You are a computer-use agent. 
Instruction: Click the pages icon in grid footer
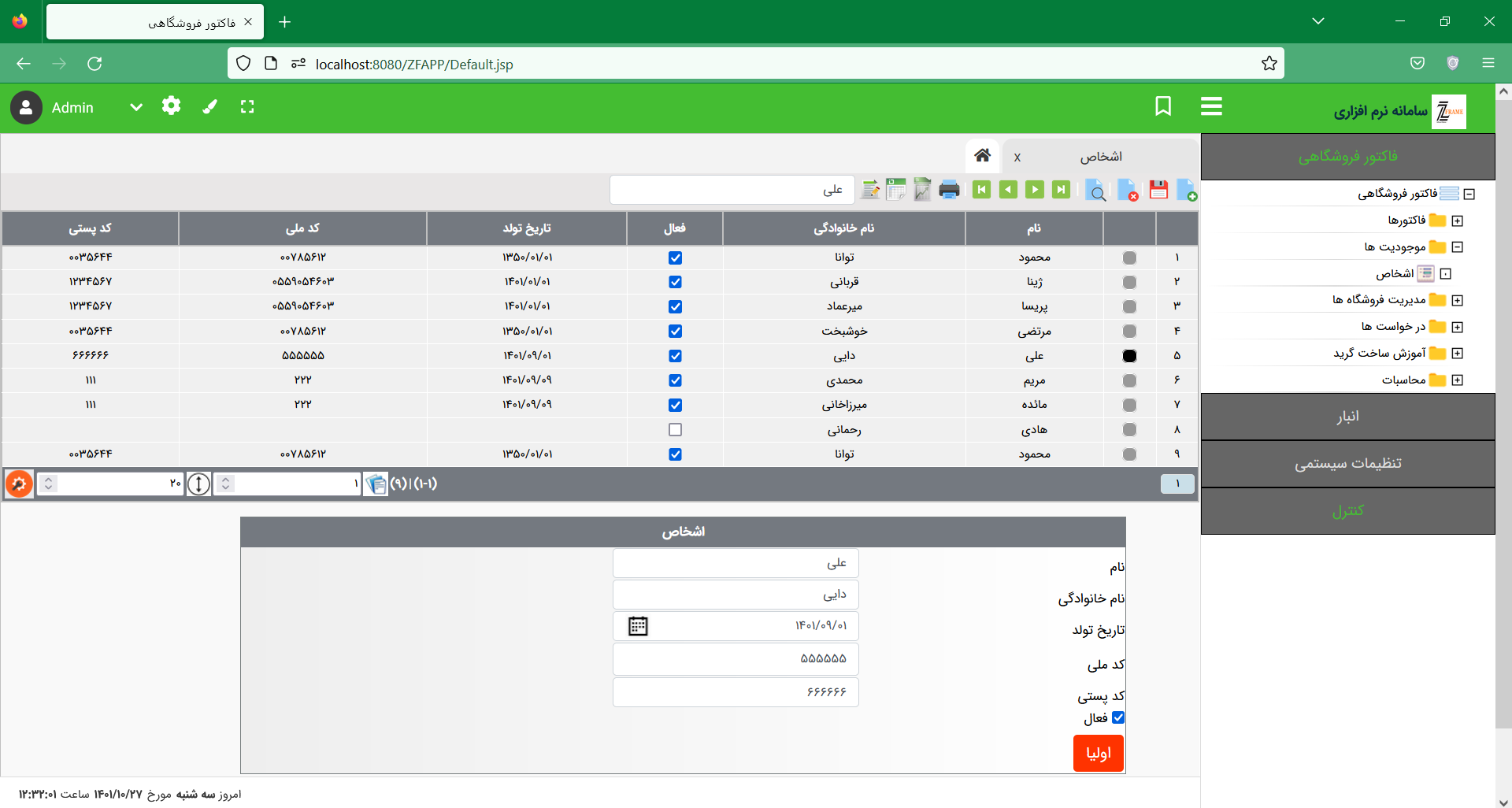[376, 484]
